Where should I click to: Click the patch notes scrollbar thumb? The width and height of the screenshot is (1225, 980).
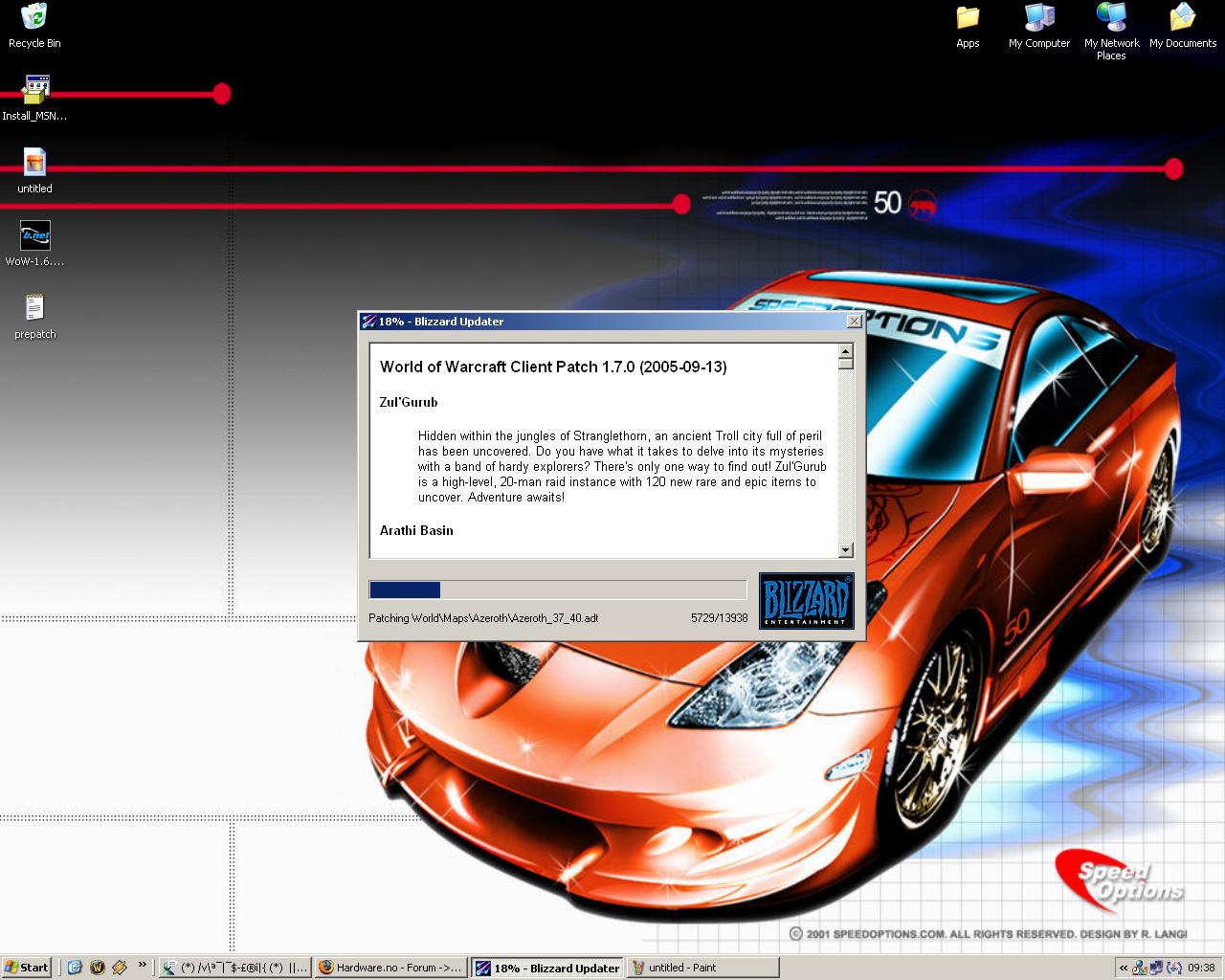click(845, 364)
